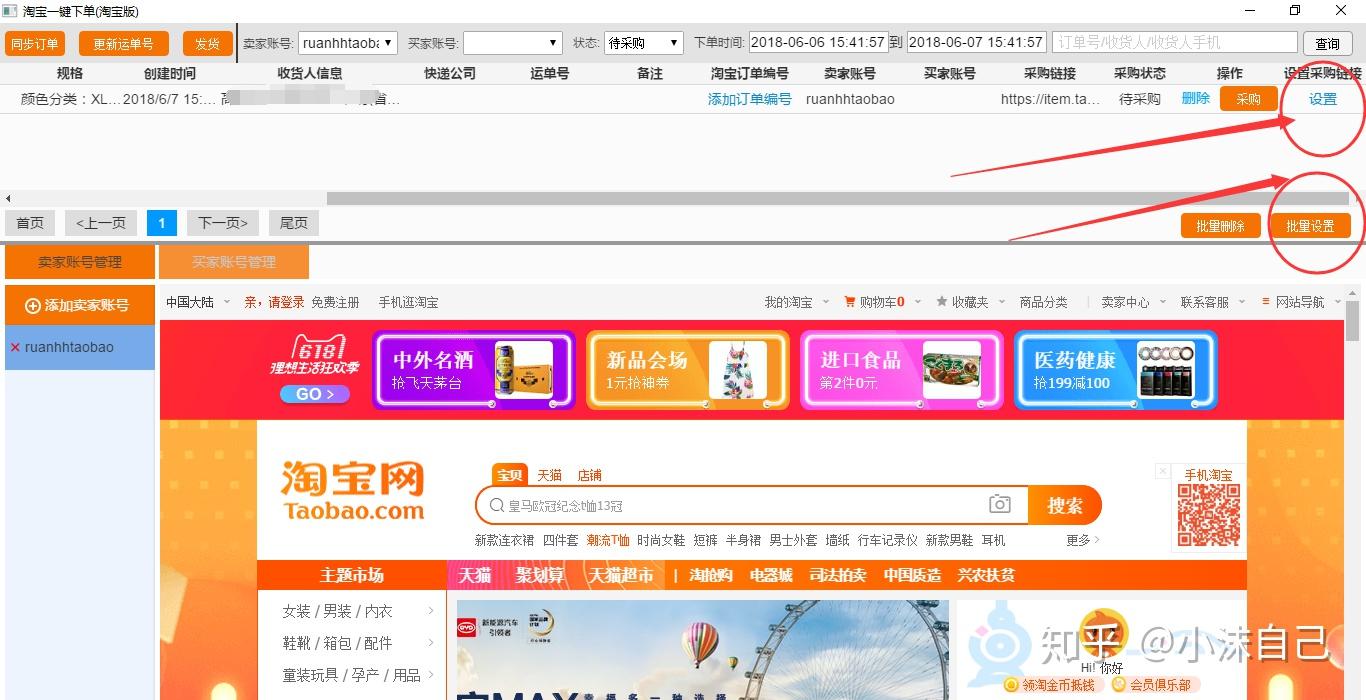
Task: Remove ruanhhtaobao account via red X
Action: (x=15, y=348)
